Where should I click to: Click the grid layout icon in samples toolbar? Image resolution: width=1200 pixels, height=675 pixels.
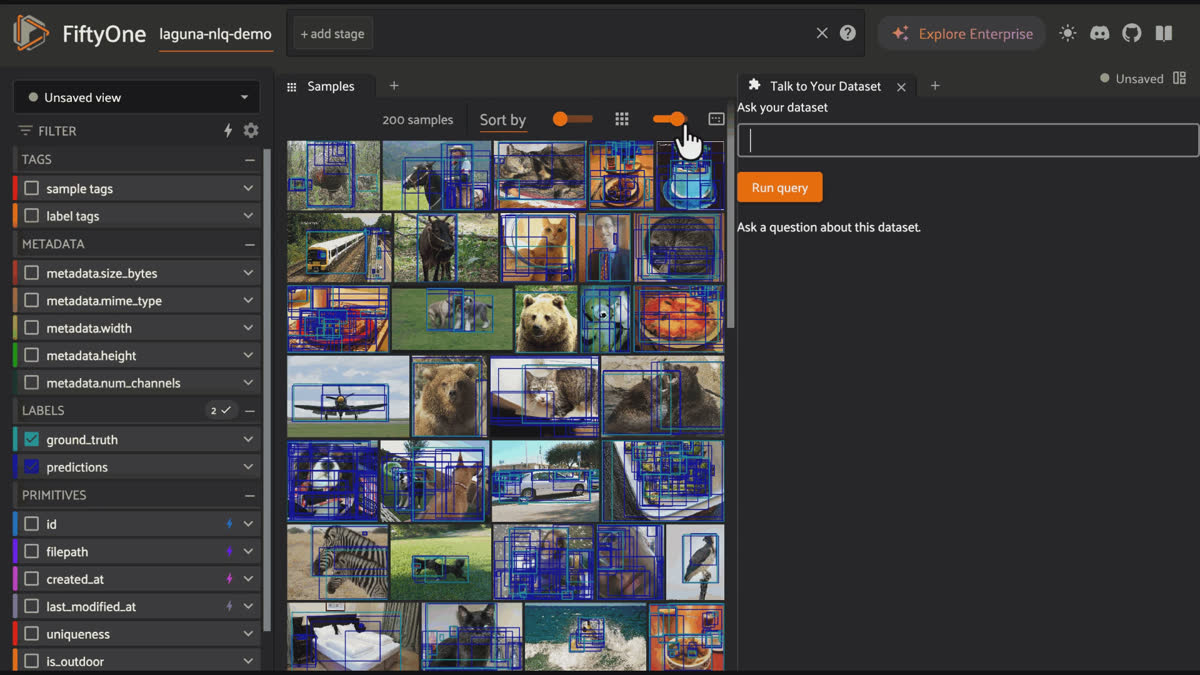pyautogui.click(x=622, y=119)
